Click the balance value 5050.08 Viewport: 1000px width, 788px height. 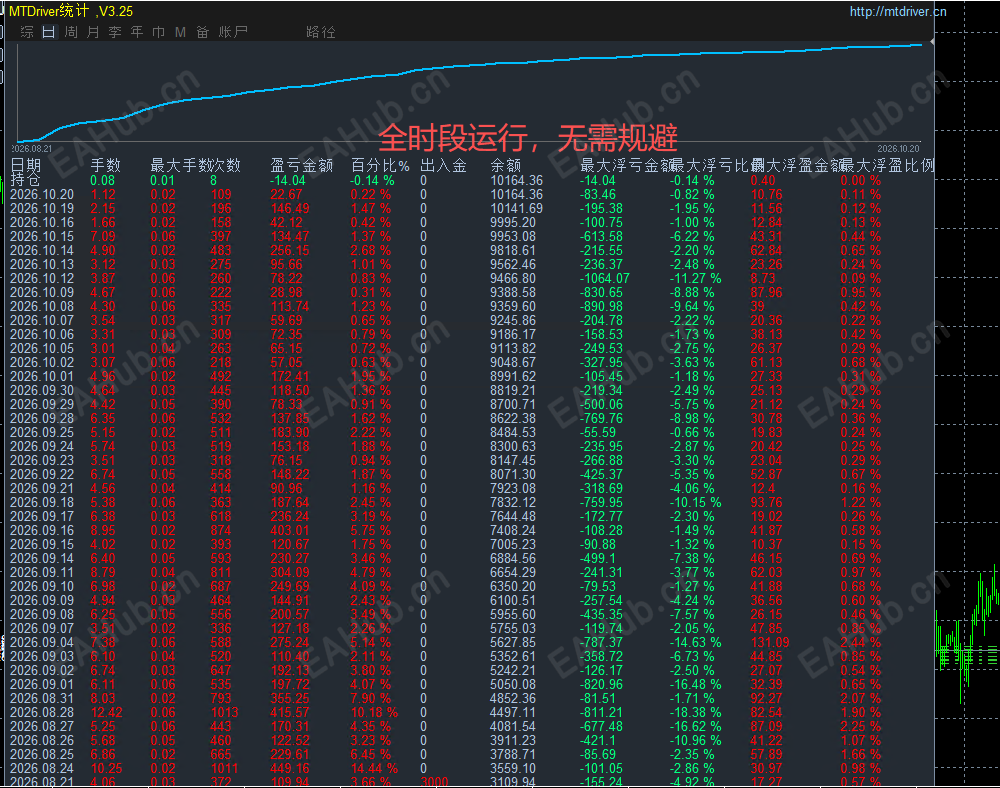(x=513, y=684)
